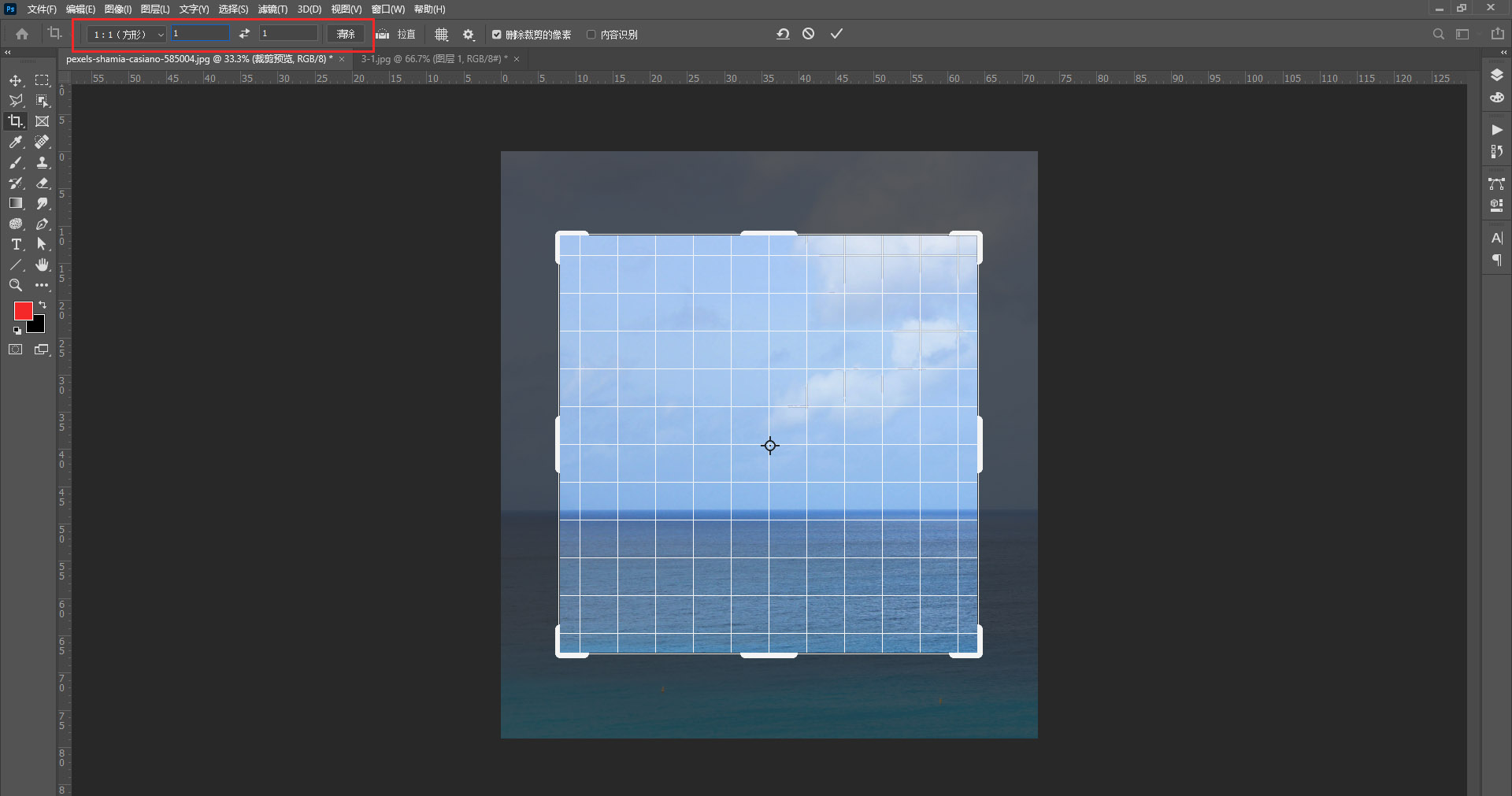The height and width of the screenshot is (796, 1512).
Task: Toggle Quick Mask mode
Action: point(15,350)
